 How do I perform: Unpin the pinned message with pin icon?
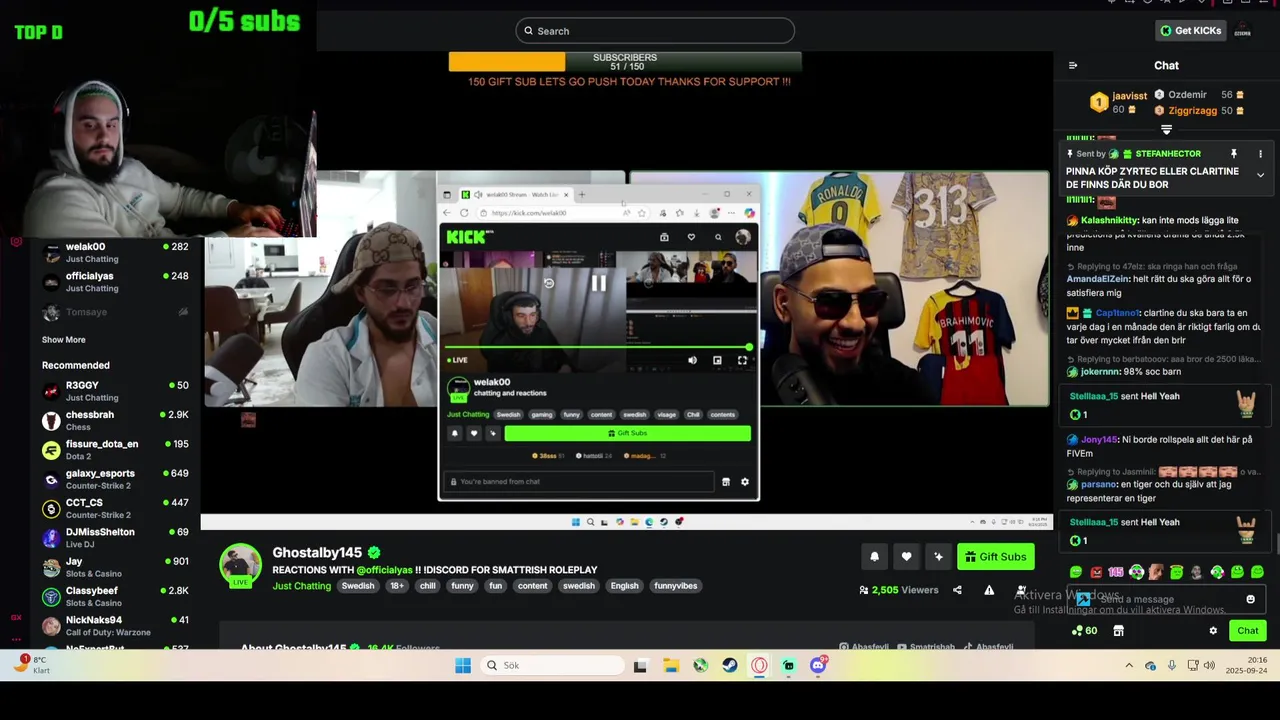1233,154
